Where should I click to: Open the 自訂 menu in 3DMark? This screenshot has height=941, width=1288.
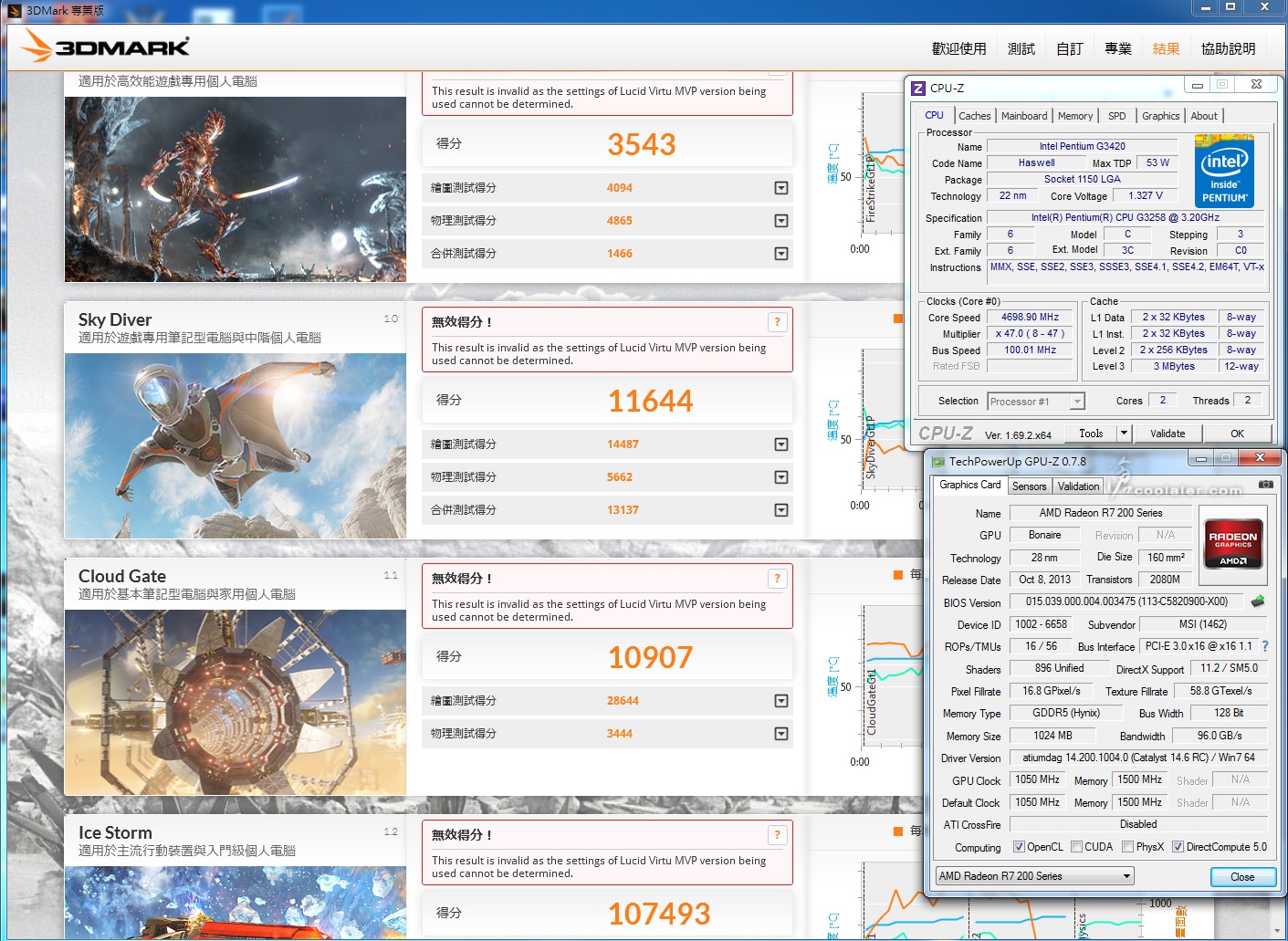click(x=1070, y=48)
